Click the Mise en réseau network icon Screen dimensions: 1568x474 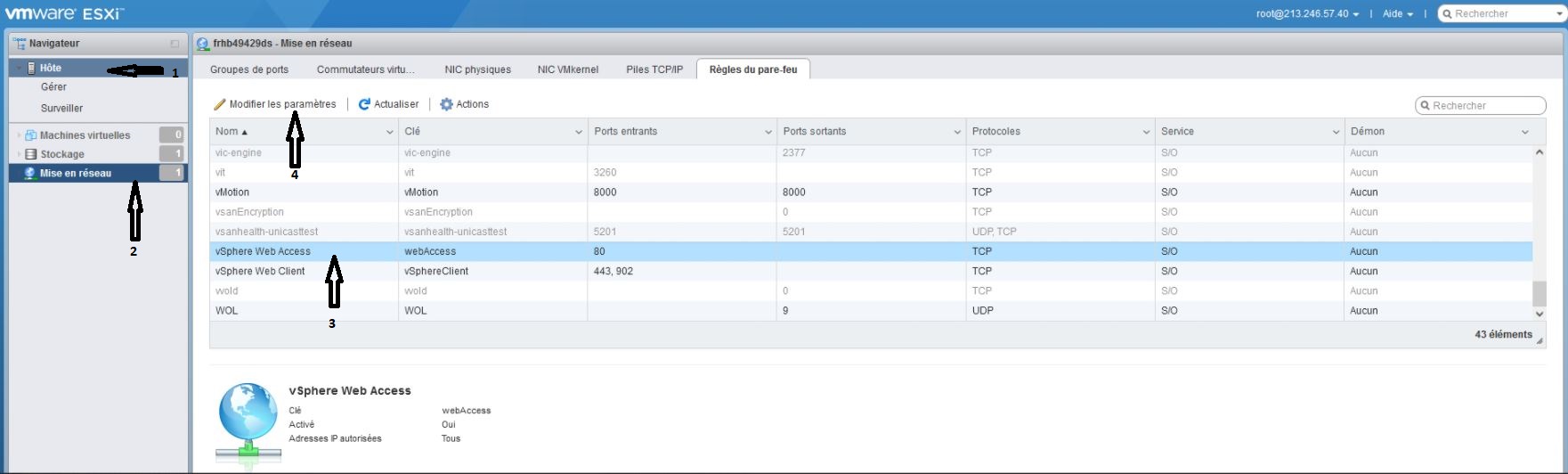coord(30,173)
